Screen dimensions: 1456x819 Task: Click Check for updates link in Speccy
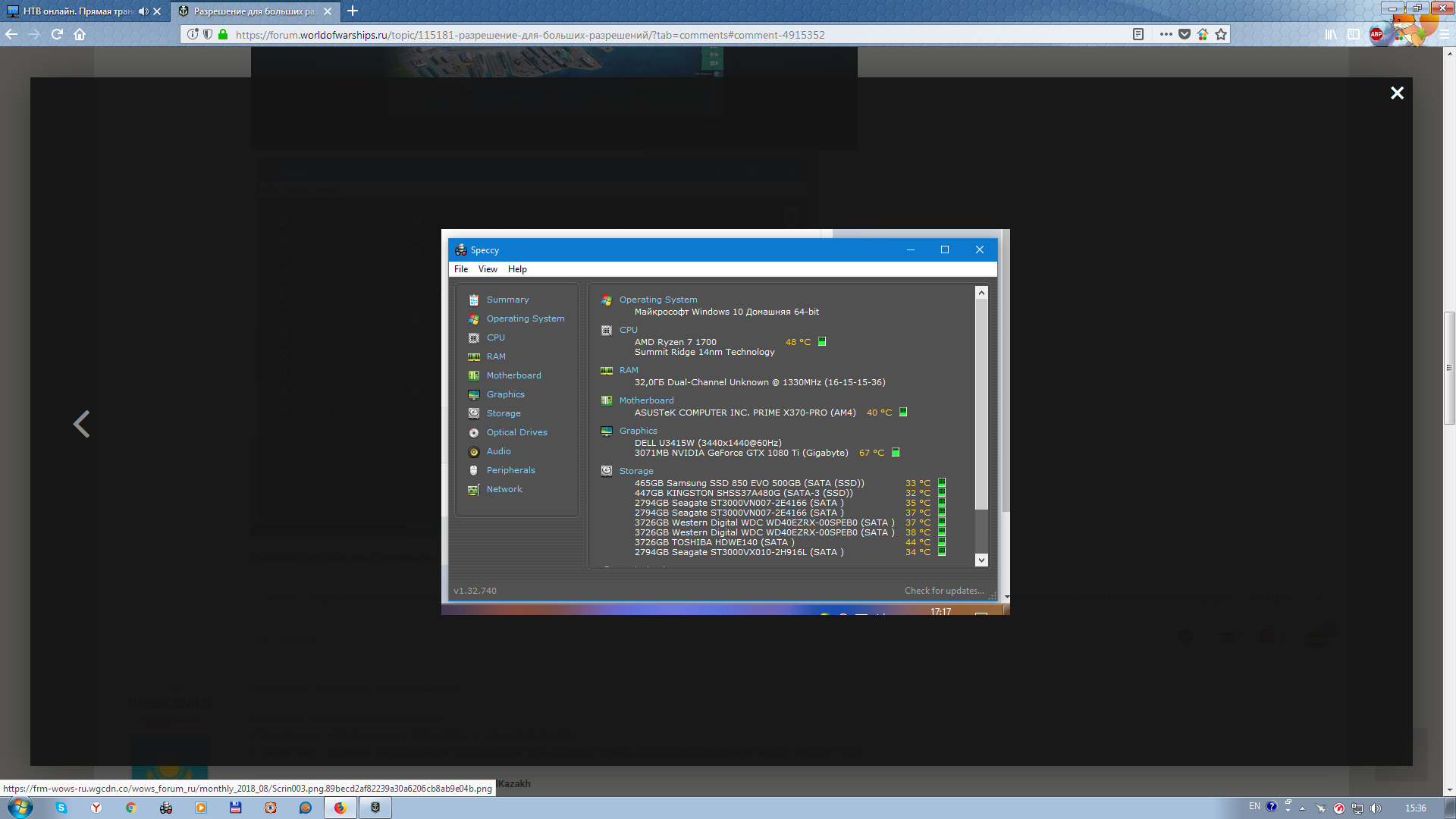click(x=944, y=591)
